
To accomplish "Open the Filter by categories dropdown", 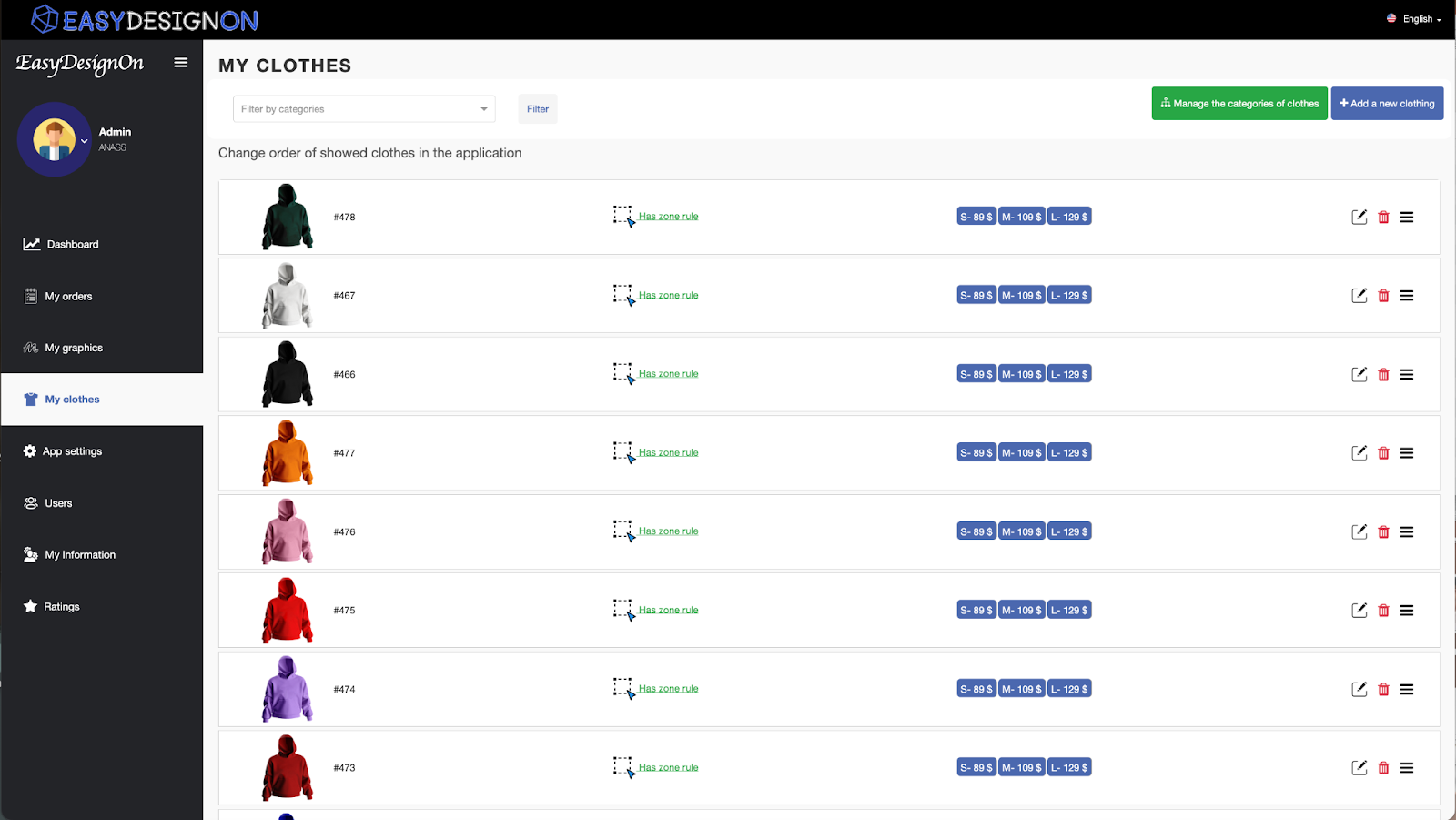I will click(x=364, y=109).
